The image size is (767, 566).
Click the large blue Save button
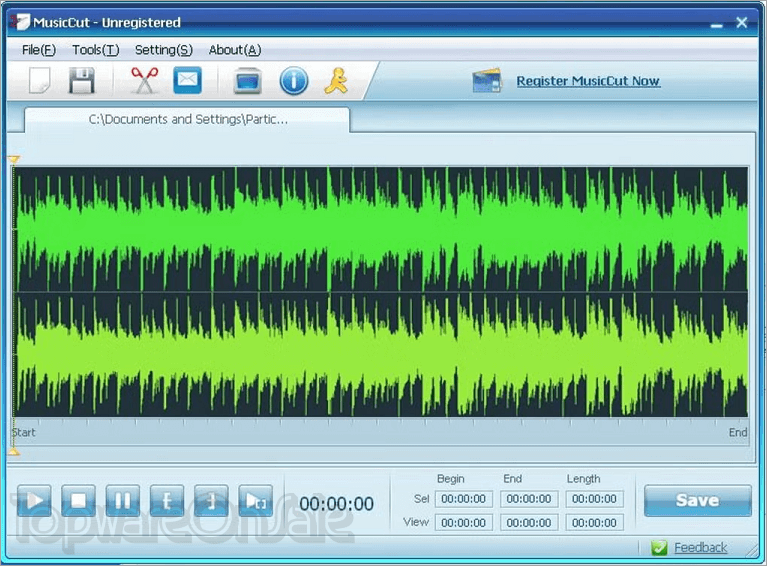click(698, 500)
